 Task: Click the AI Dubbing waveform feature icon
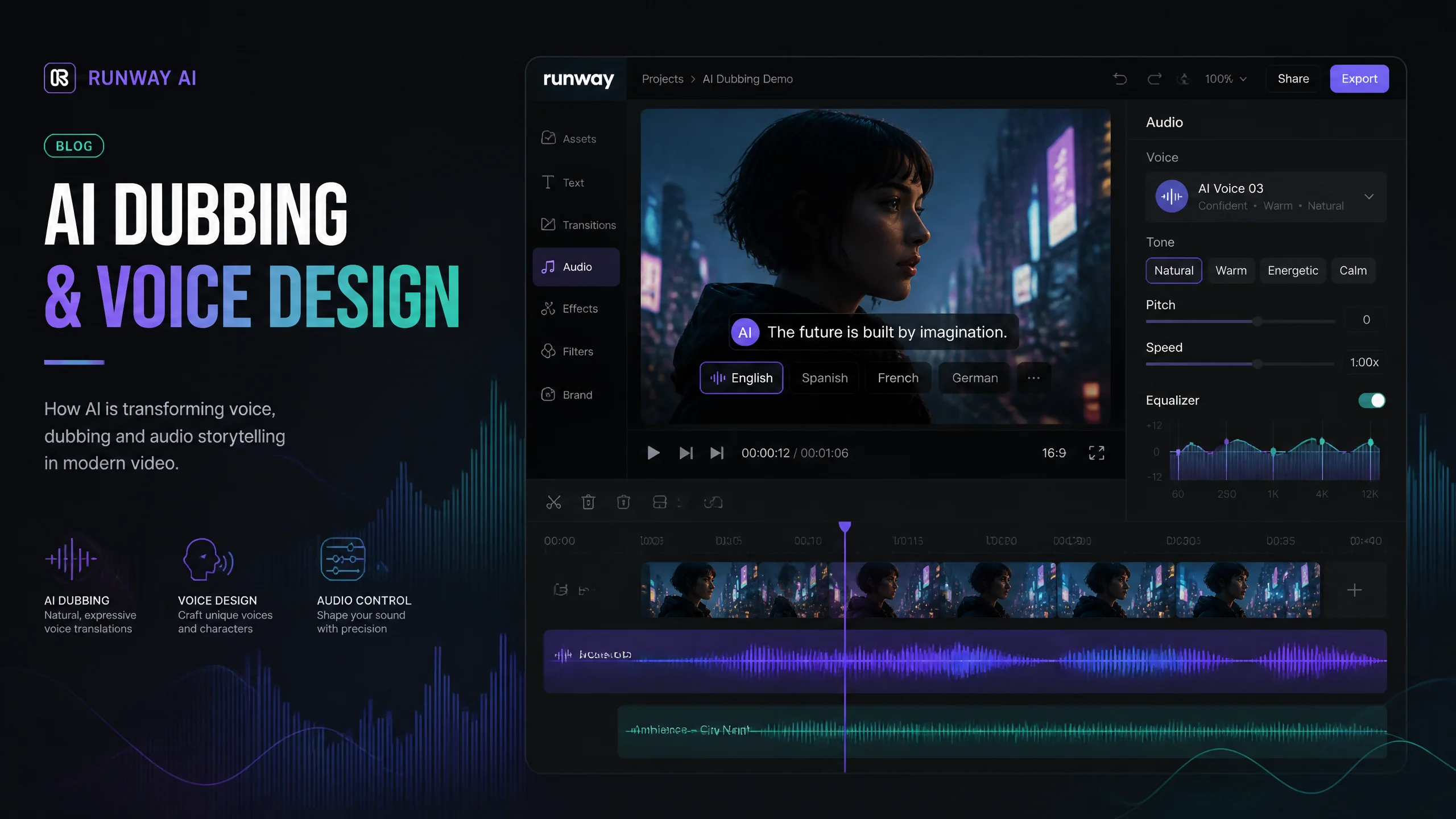[71, 559]
